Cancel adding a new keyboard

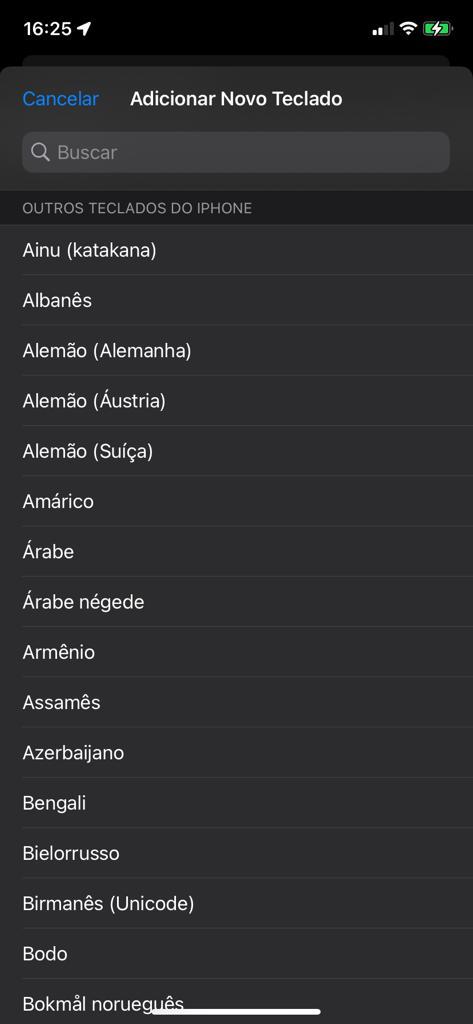[x=61, y=99]
